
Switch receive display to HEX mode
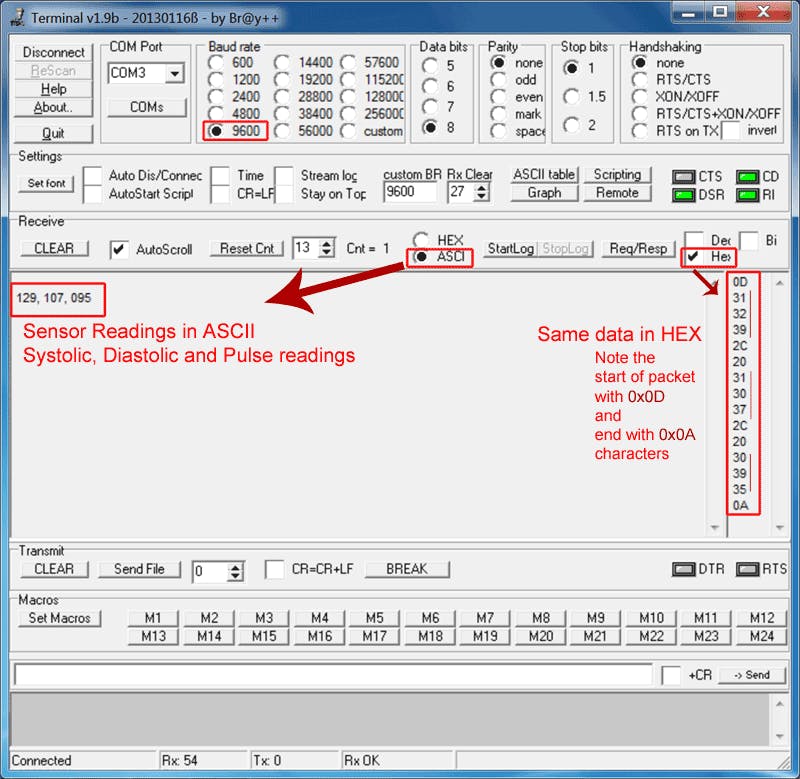[421, 240]
